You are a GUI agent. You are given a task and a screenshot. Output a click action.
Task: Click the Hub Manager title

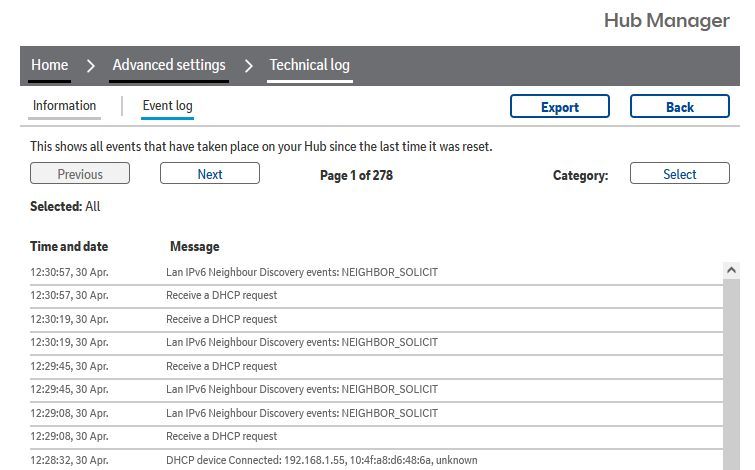pos(666,21)
